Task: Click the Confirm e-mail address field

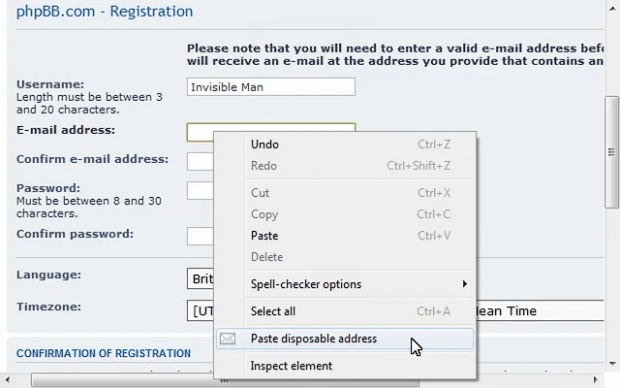Action: (200, 161)
